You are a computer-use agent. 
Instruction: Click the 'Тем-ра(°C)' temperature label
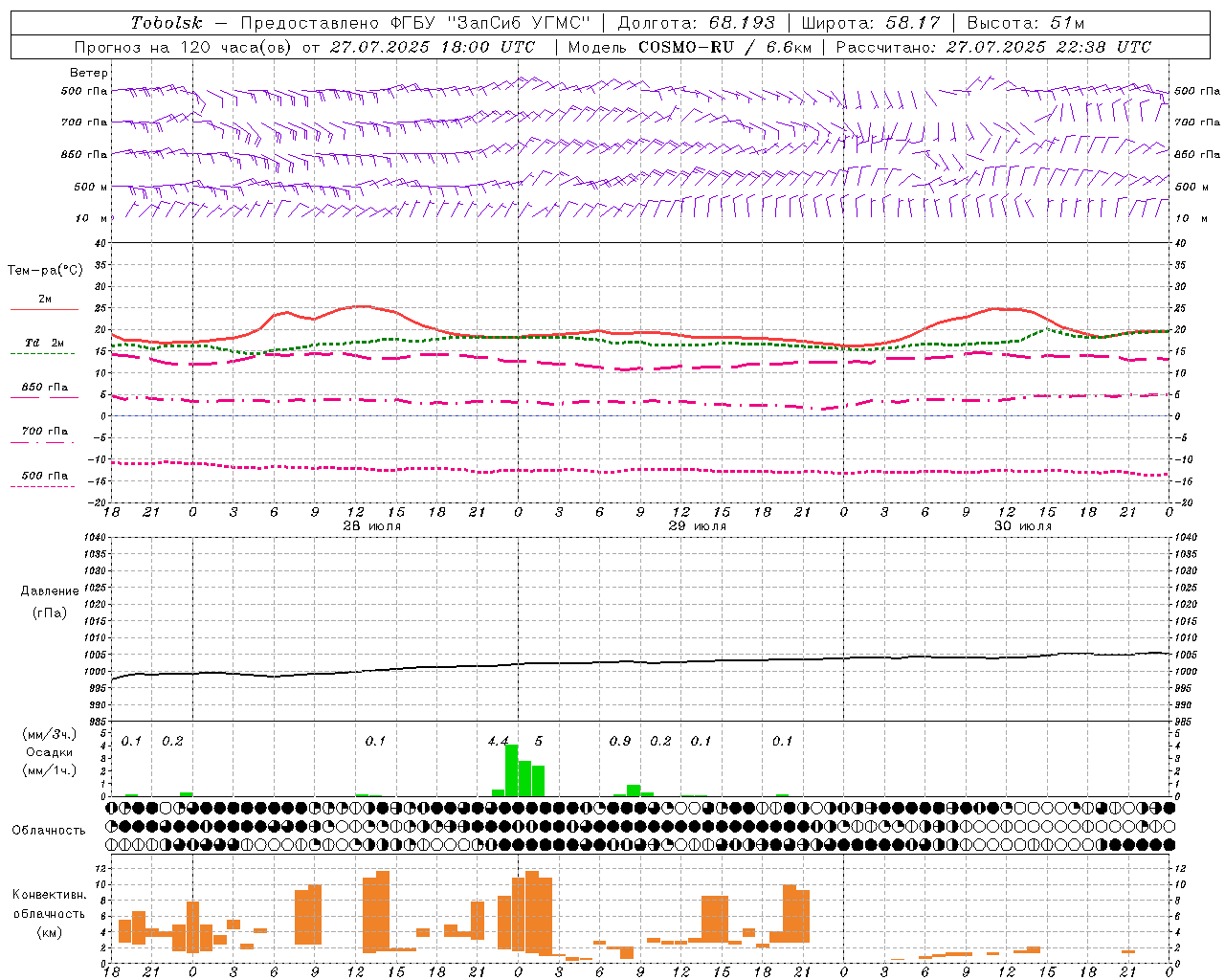(45, 270)
